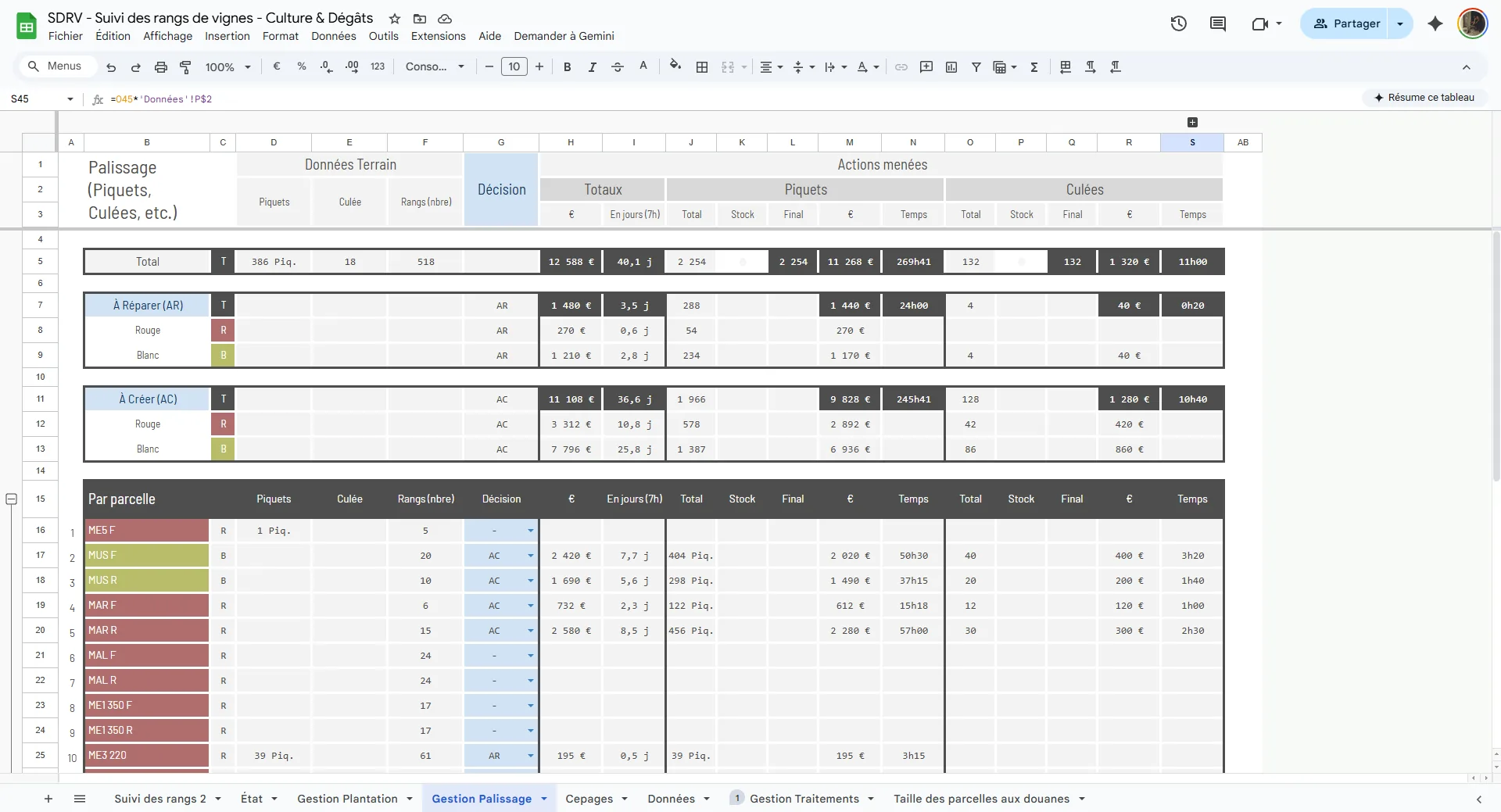Open the borders tool
This screenshot has height=812, width=1501.
702,67
